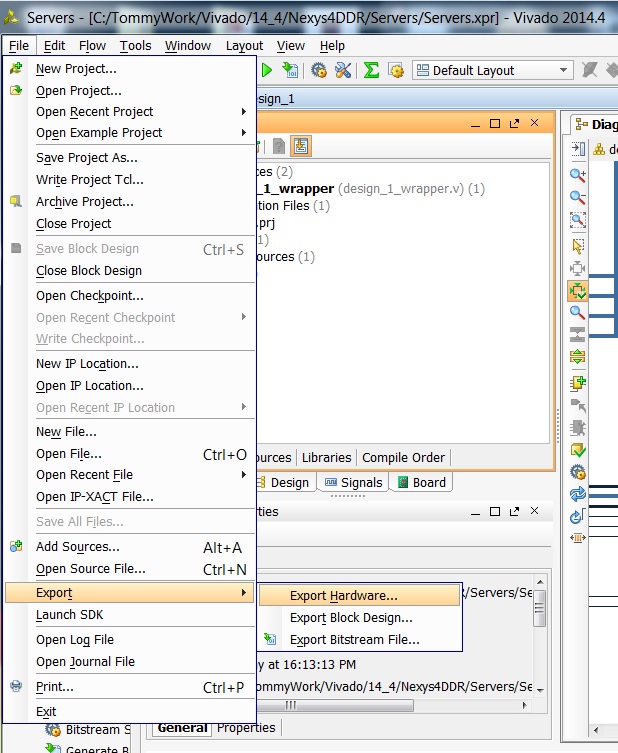Click the green Run arrow in toolbar
The width and height of the screenshot is (618, 753).
pyautogui.click(x=267, y=71)
